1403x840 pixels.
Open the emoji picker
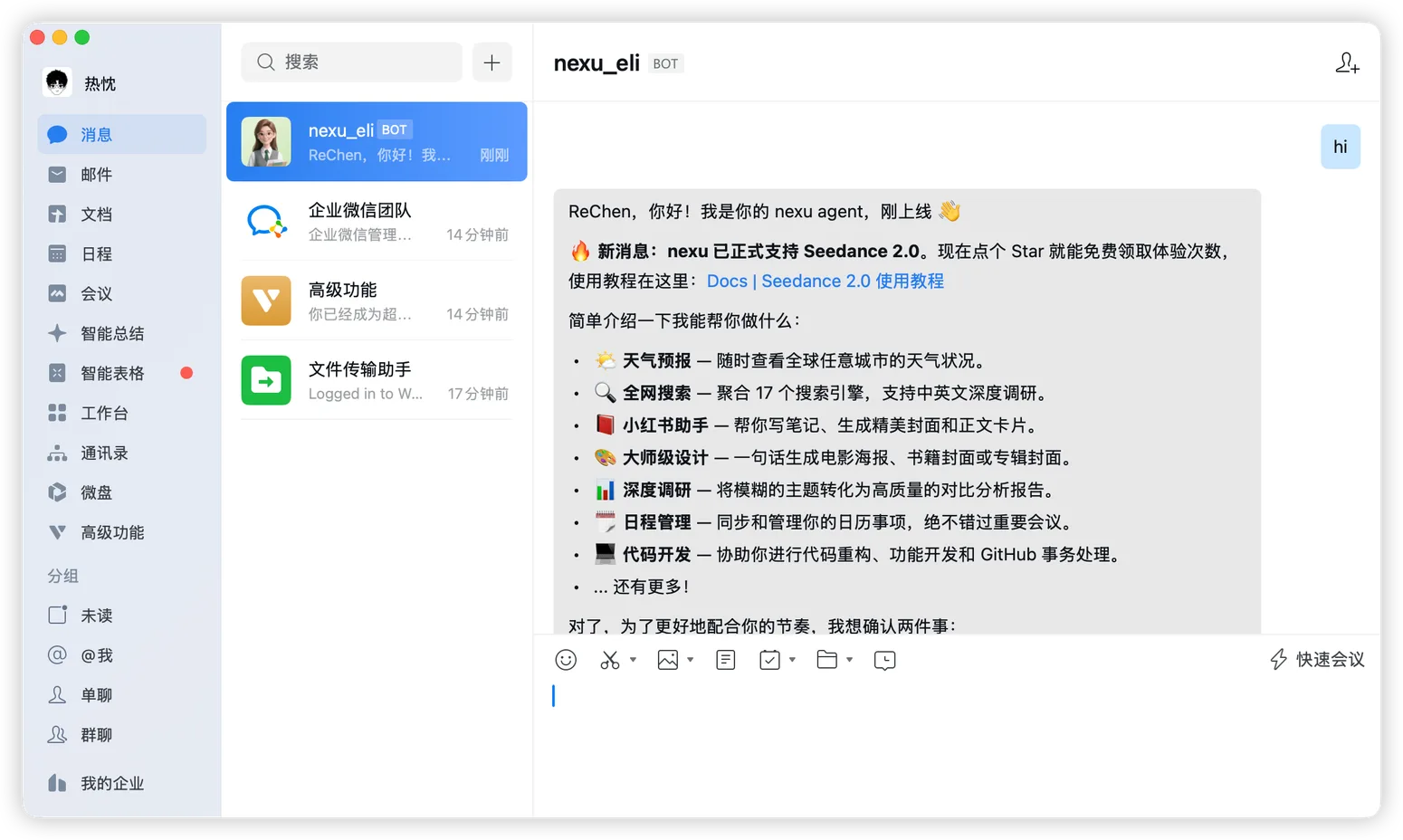click(x=565, y=660)
